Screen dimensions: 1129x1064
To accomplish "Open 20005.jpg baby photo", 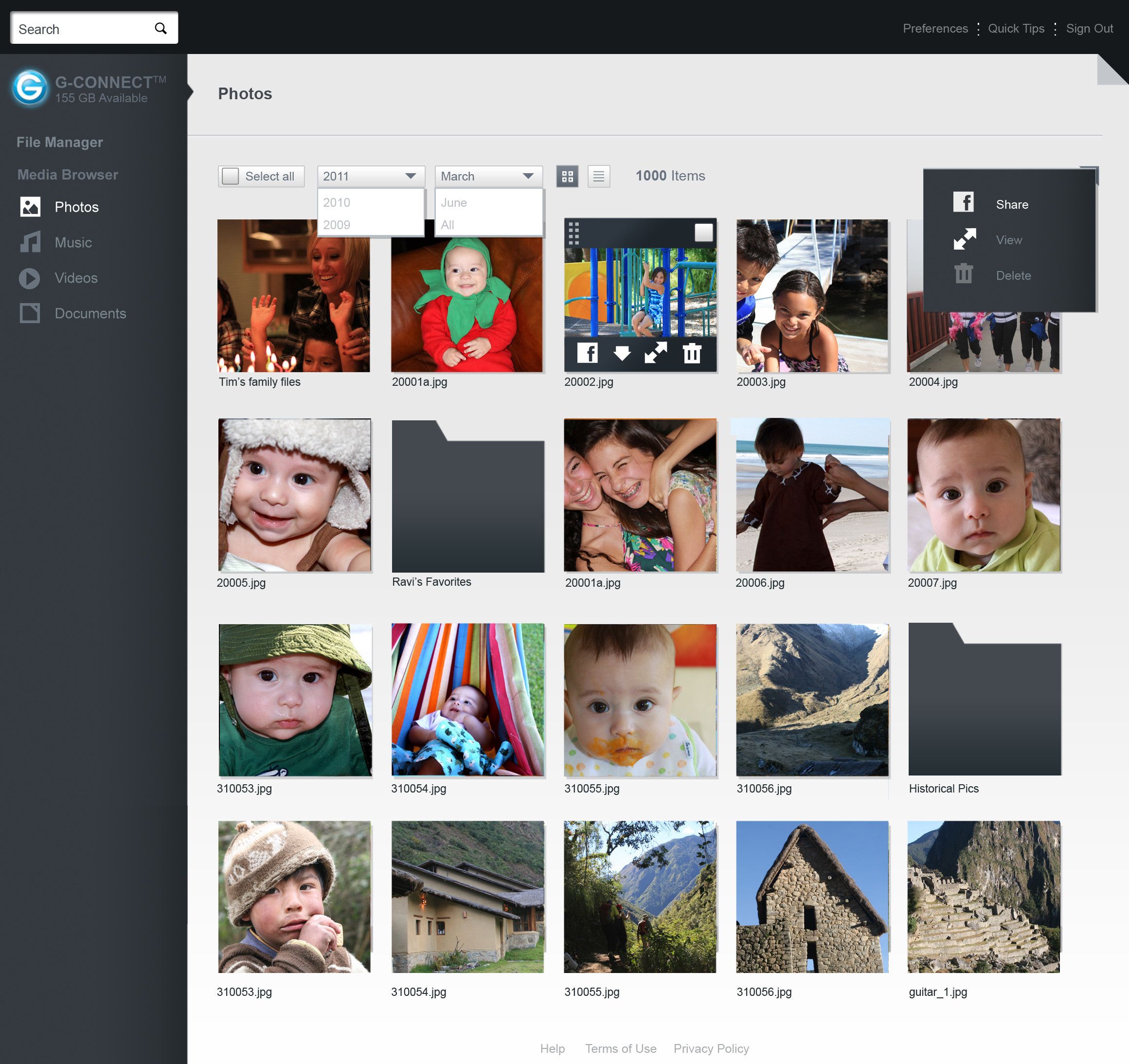I will 294,495.
